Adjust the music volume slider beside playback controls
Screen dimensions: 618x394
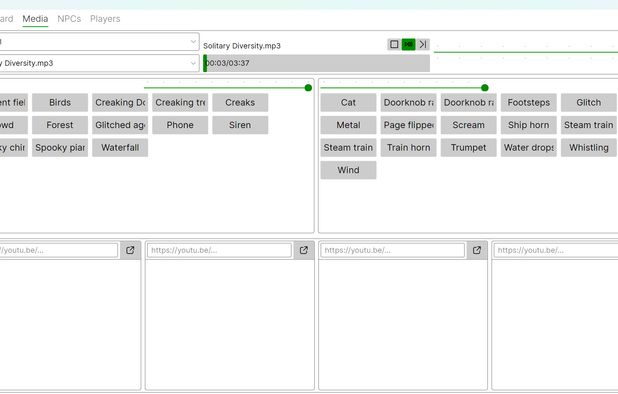click(x=526, y=52)
